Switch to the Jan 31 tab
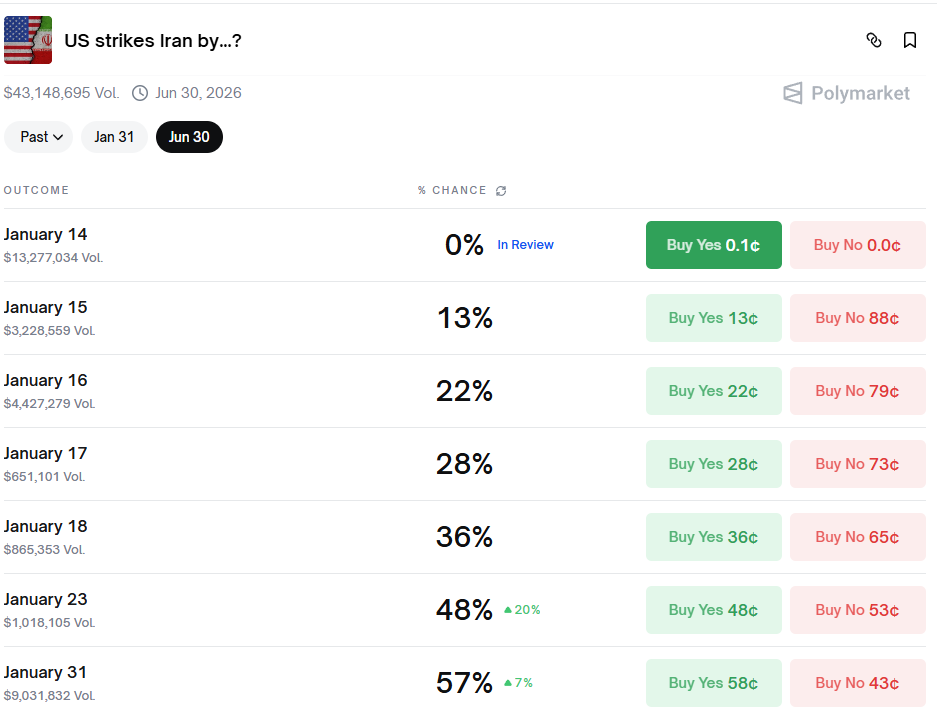937x712 pixels. (x=114, y=137)
